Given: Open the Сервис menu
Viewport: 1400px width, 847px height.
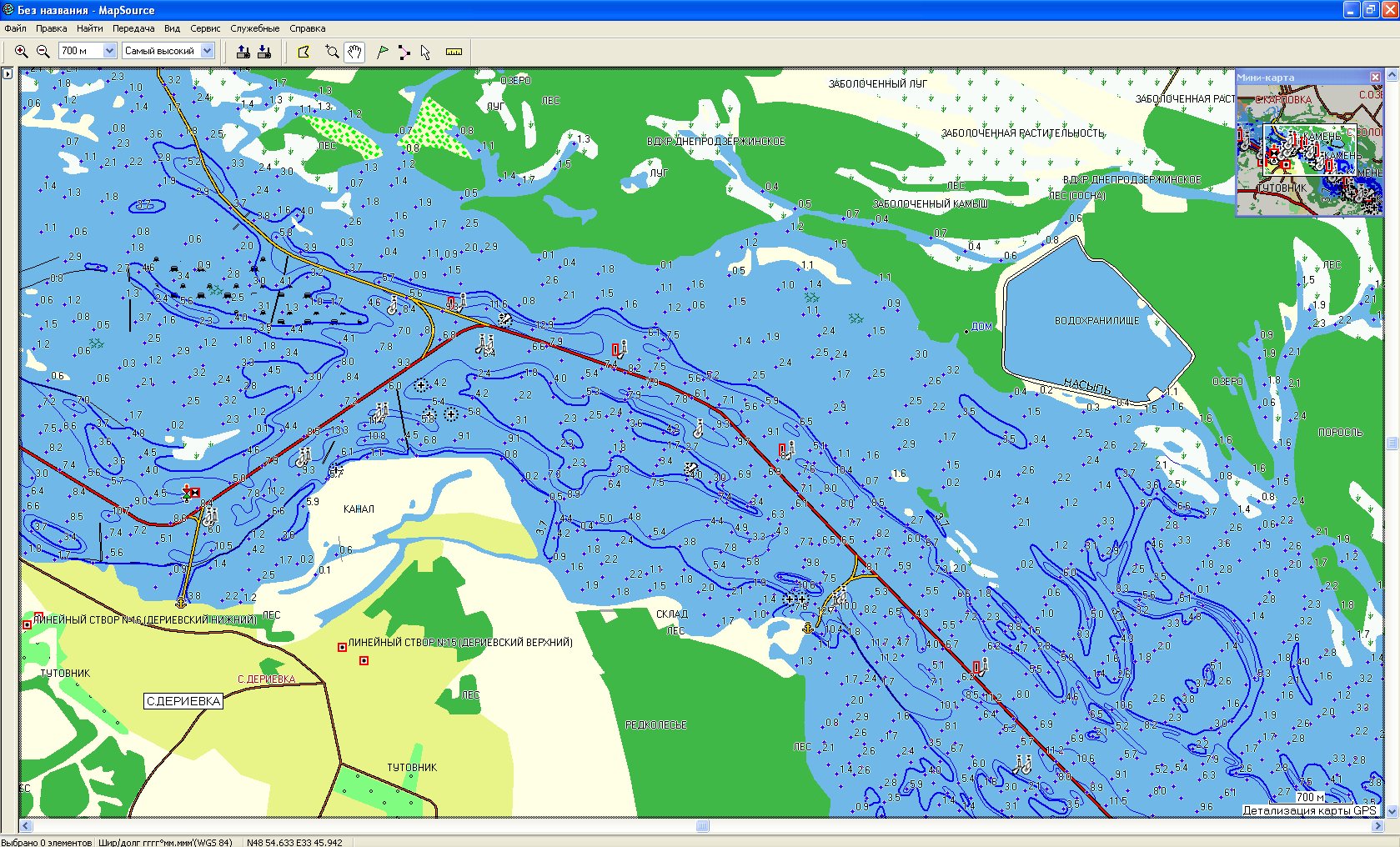Looking at the screenshot, I should coord(205,28).
